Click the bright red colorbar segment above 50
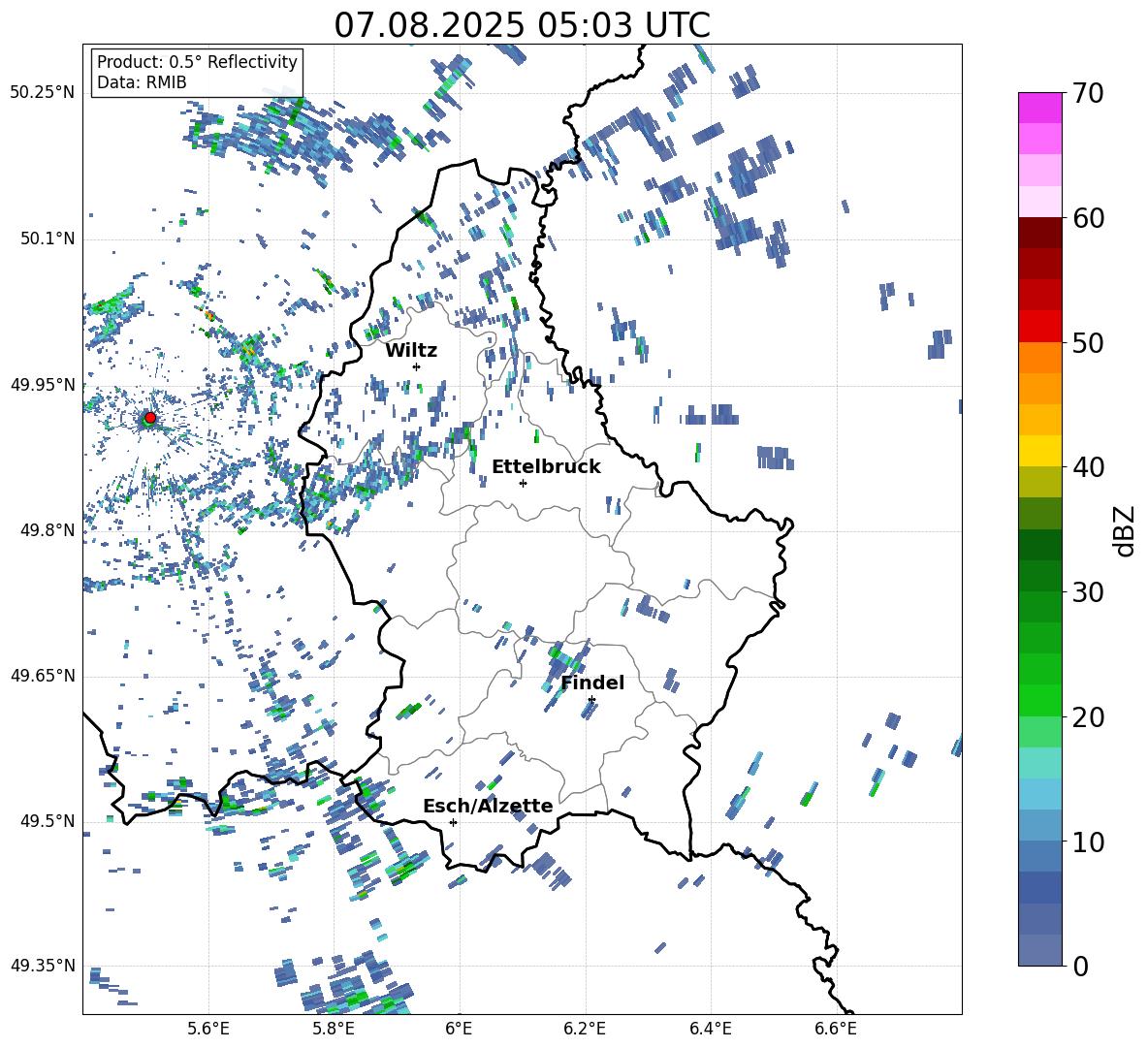The width and height of the screenshot is (1148, 1048). point(1039,327)
